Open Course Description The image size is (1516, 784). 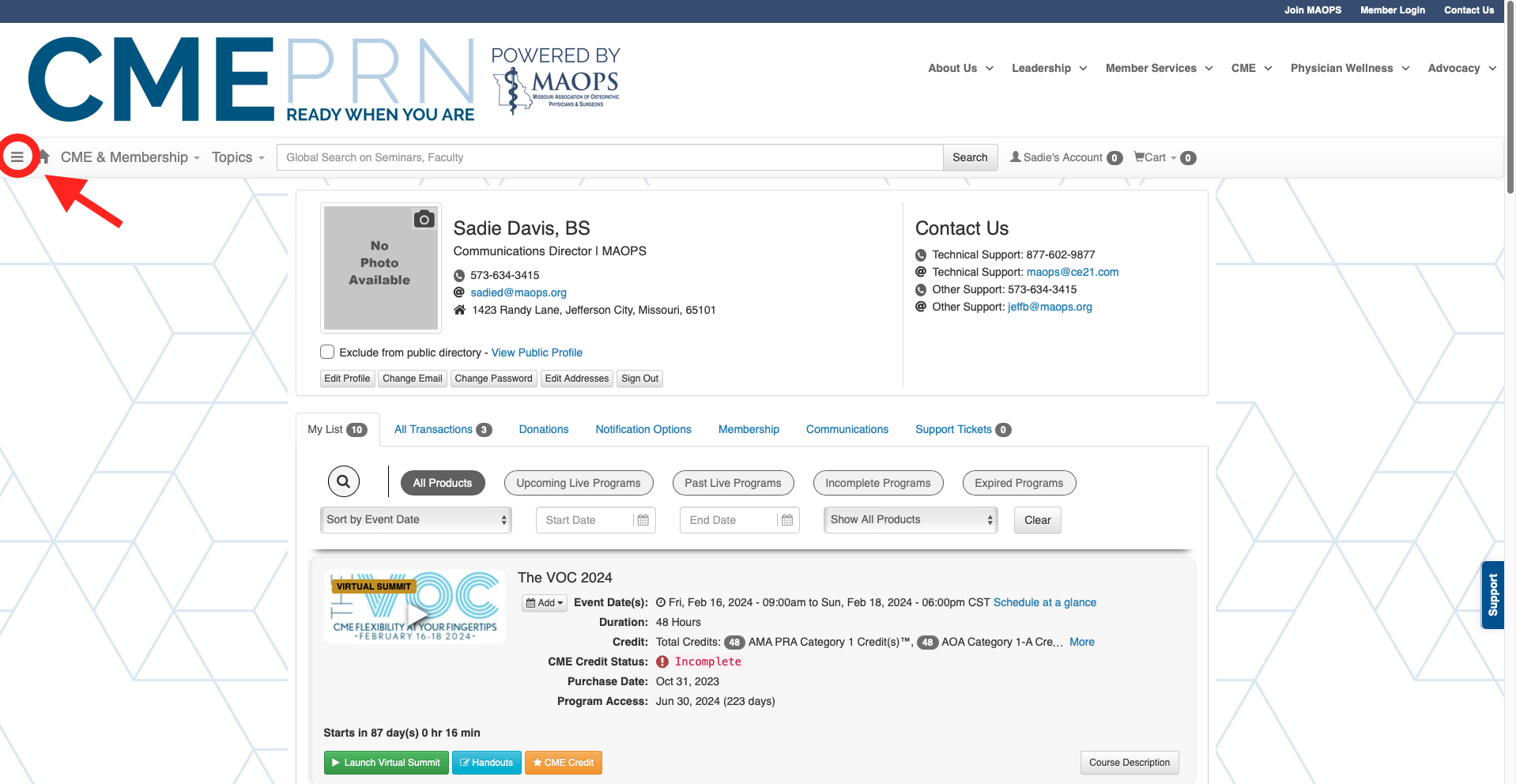[x=1129, y=763]
